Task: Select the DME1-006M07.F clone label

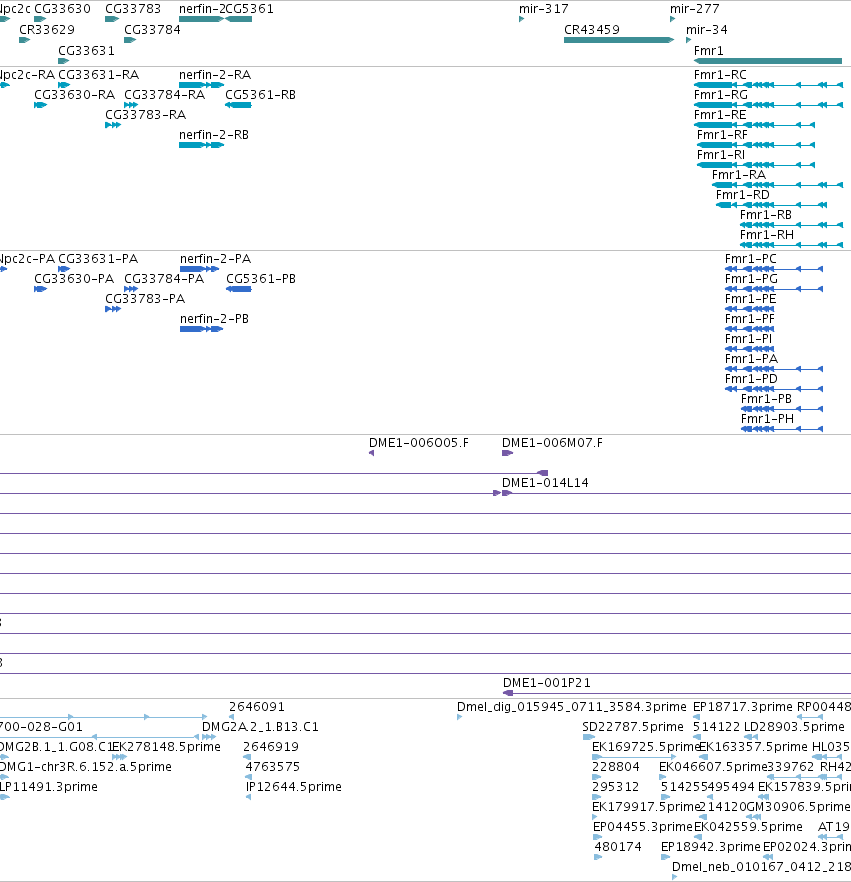Action: tap(552, 443)
